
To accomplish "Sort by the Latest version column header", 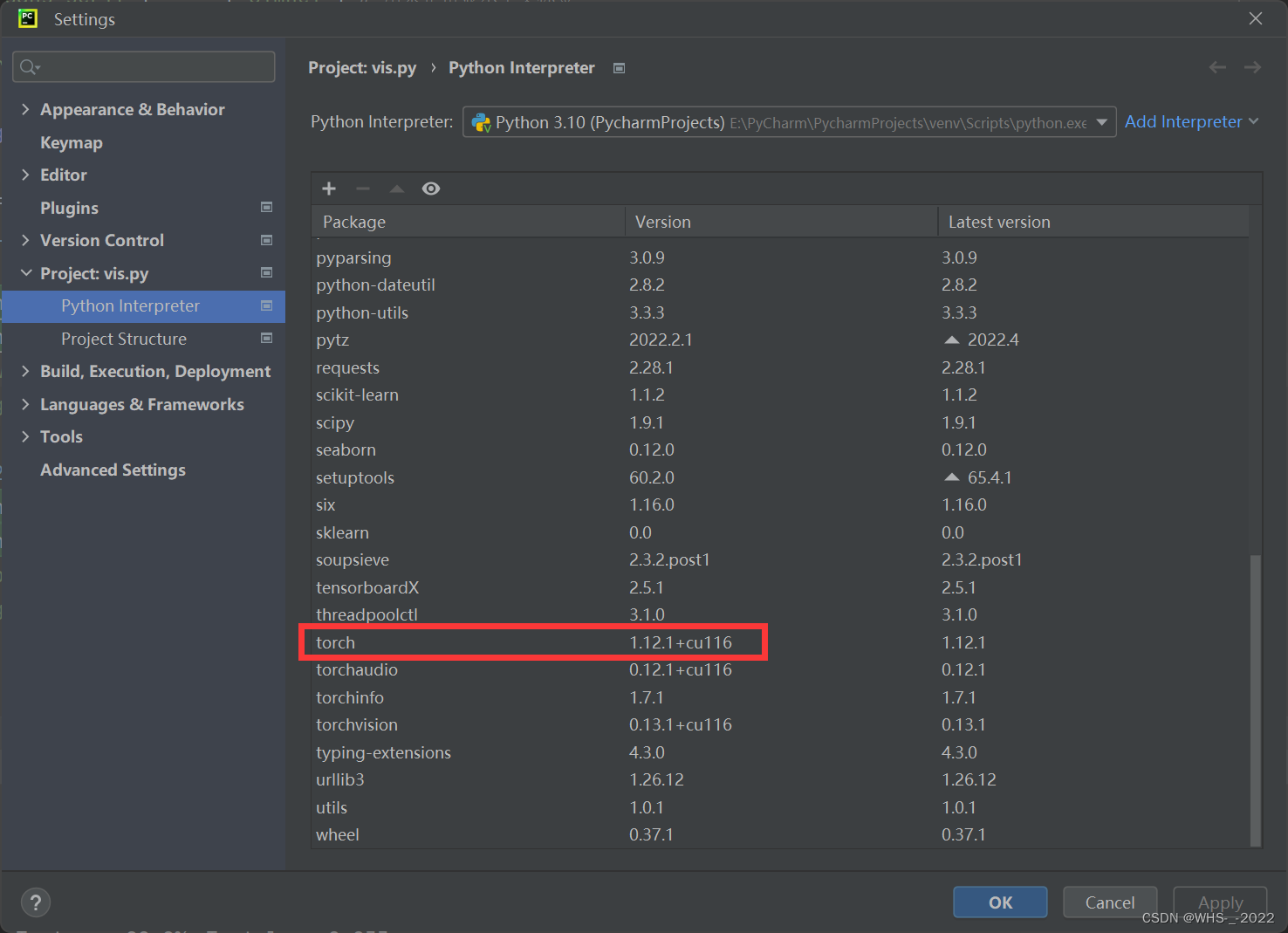I will [1093, 222].
